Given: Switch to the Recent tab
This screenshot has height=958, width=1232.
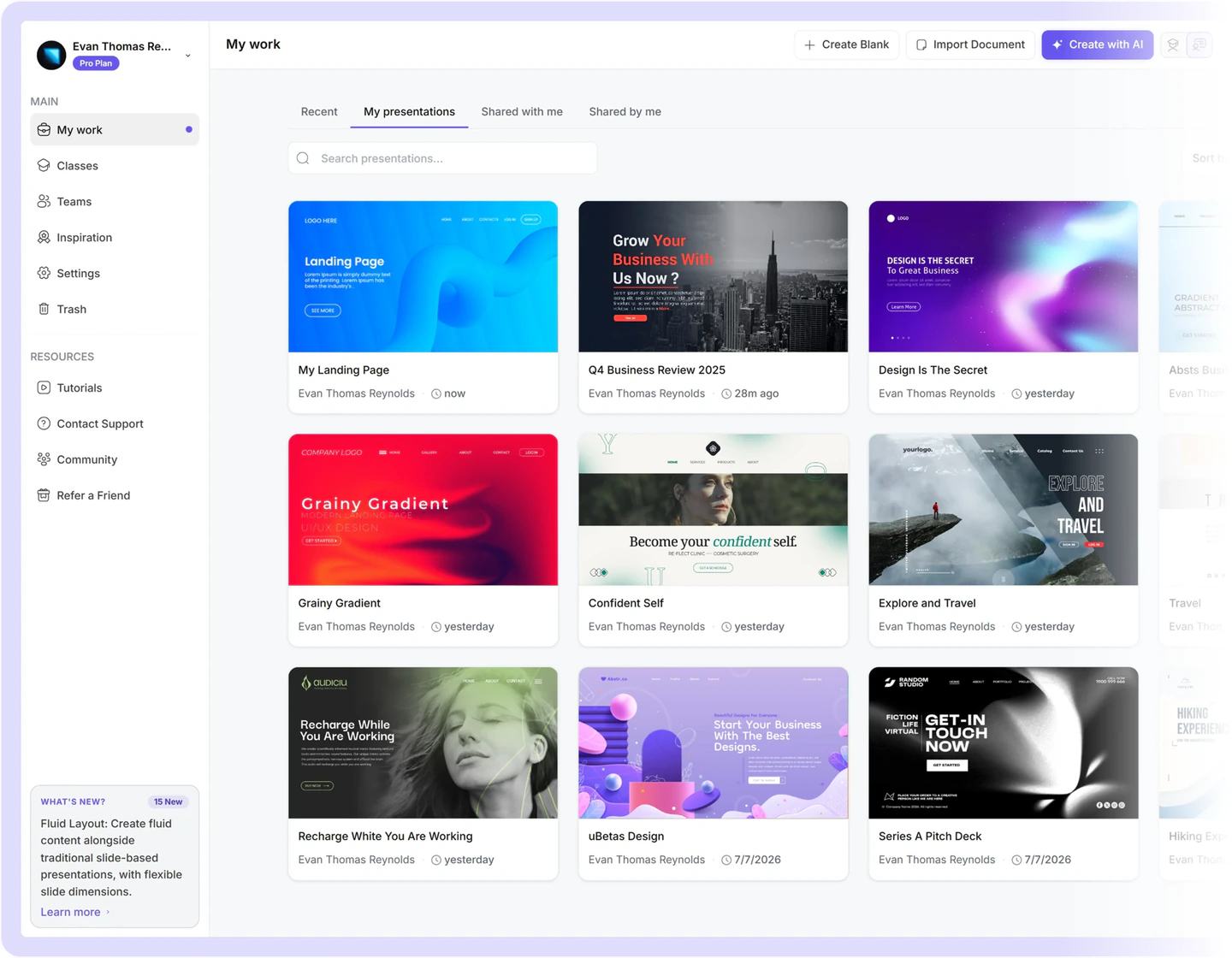Looking at the screenshot, I should [319, 112].
